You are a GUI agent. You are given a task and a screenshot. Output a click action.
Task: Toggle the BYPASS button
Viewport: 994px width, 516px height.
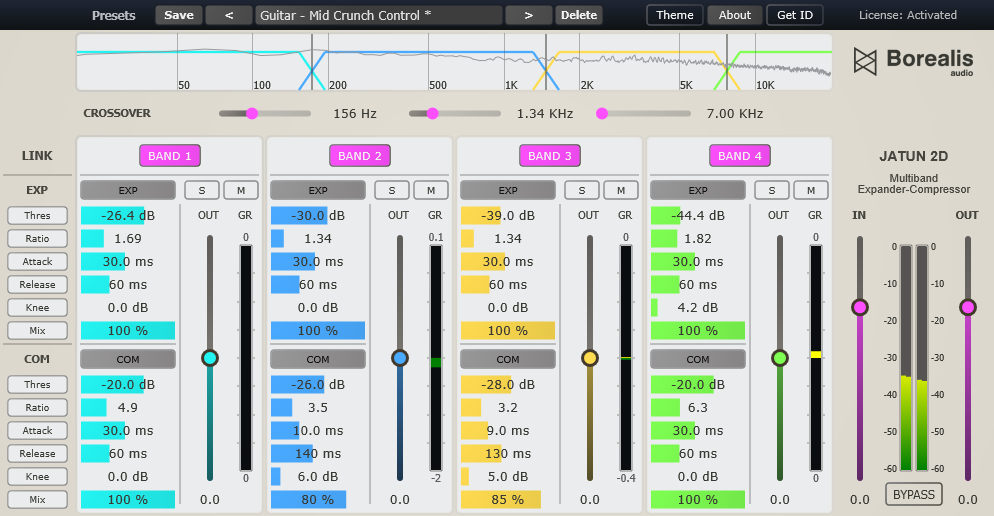(x=913, y=494)
